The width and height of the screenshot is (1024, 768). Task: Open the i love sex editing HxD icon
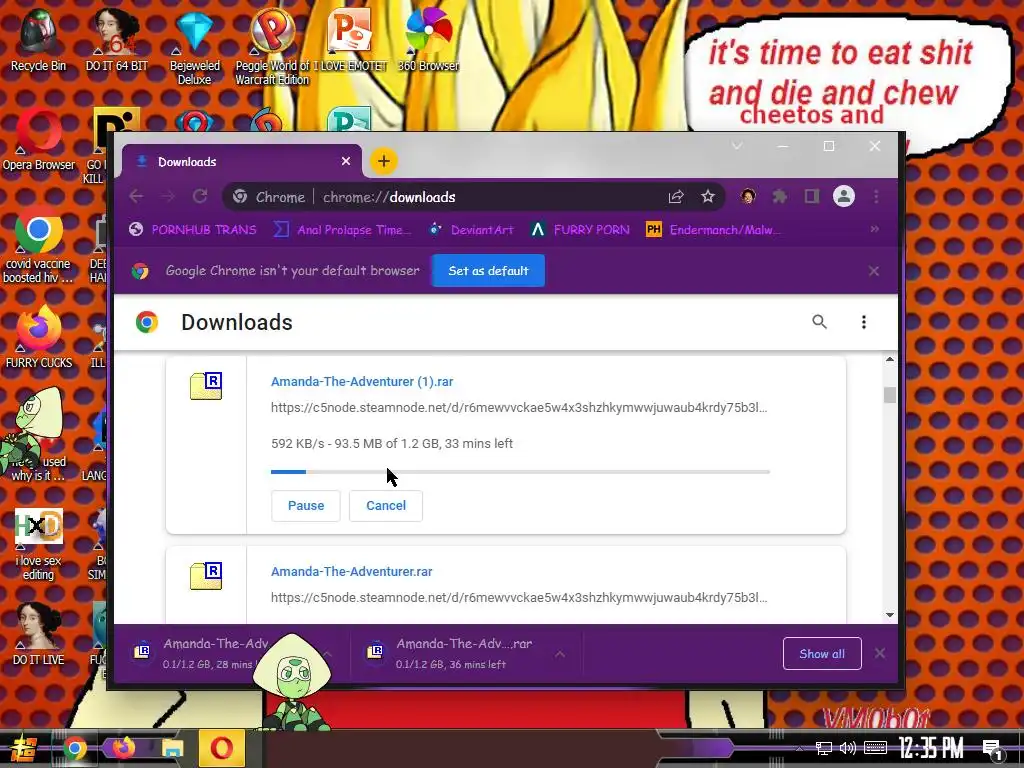pyautogui.click(x=39, y=543)
